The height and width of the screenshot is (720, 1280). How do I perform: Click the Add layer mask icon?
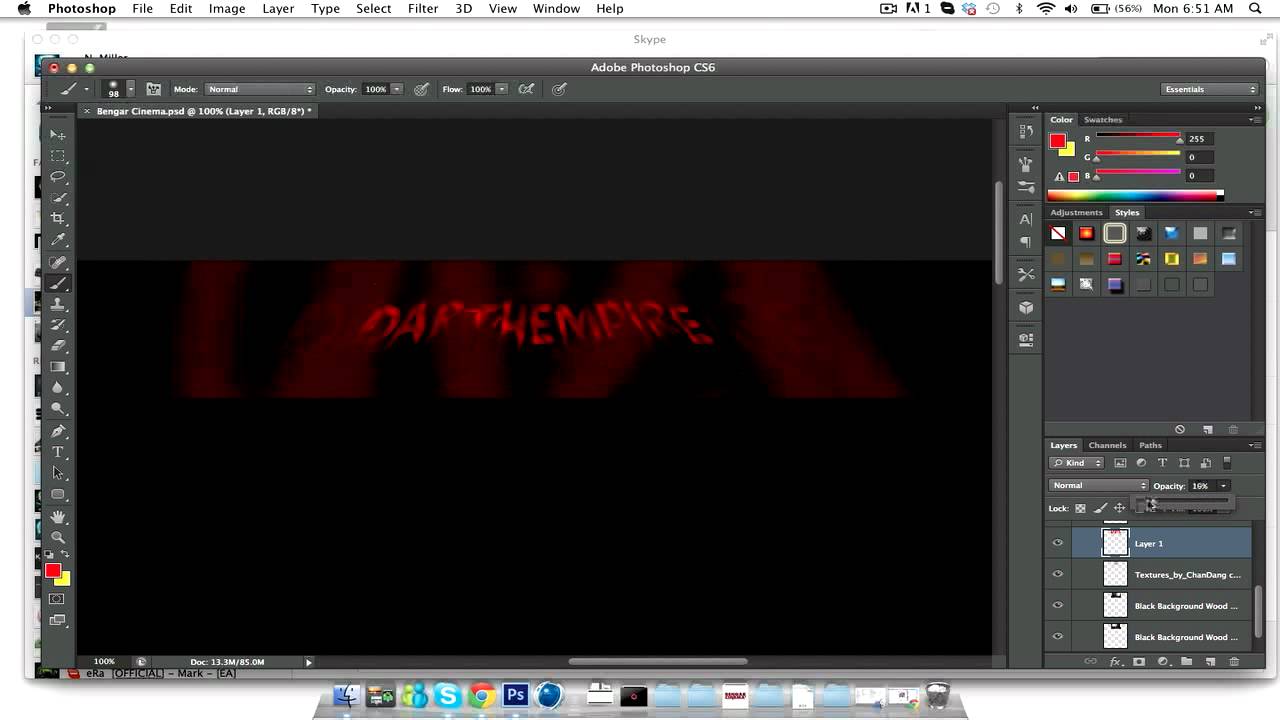pos(1139,662)
